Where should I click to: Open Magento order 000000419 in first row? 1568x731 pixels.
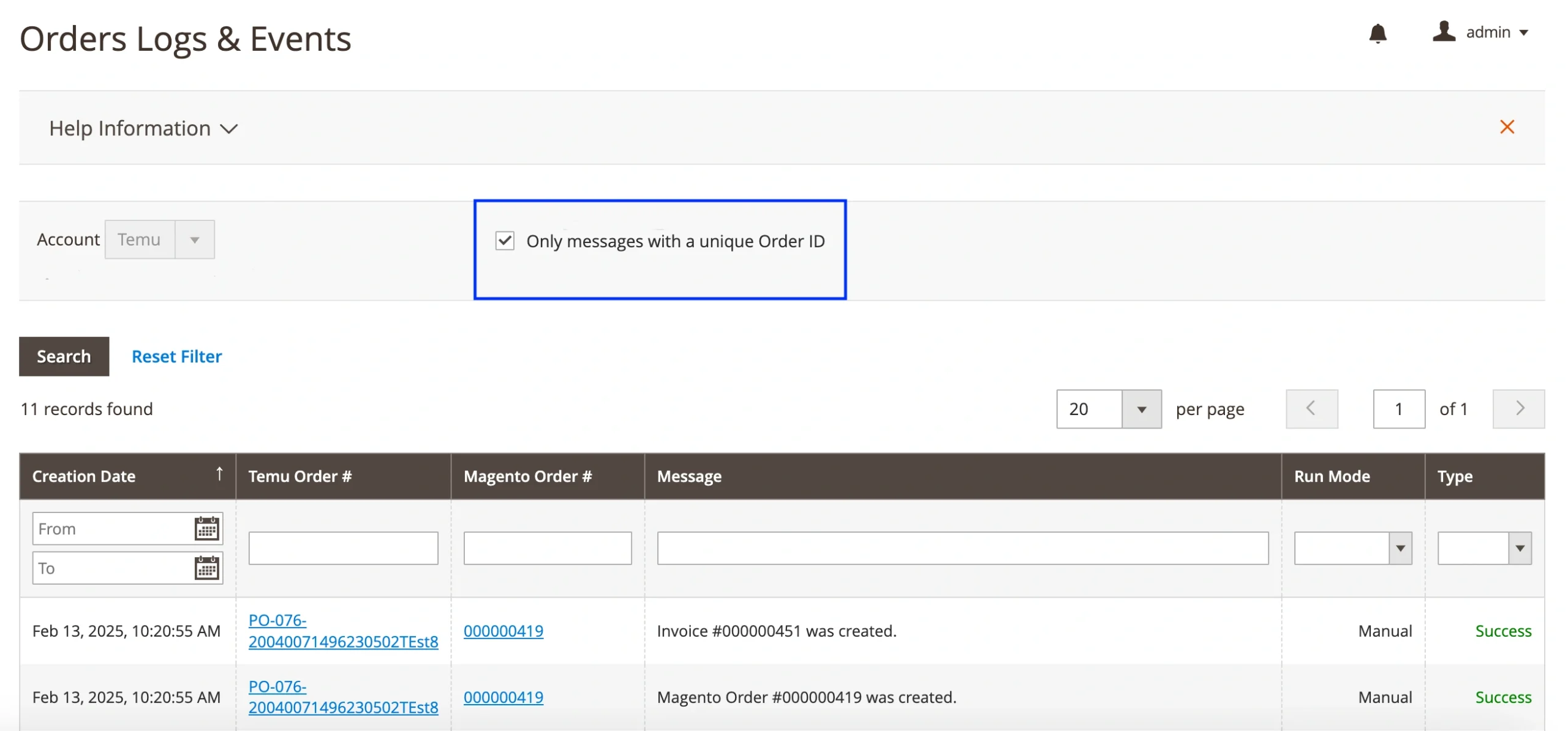503,631
